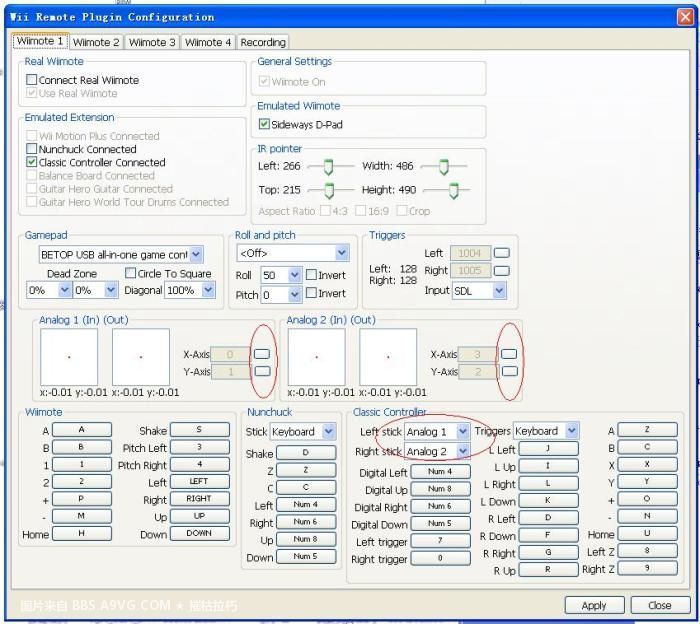Click the Analog 1 X-Axis assign button
The image size is (700, 624).
click(261, 354)
